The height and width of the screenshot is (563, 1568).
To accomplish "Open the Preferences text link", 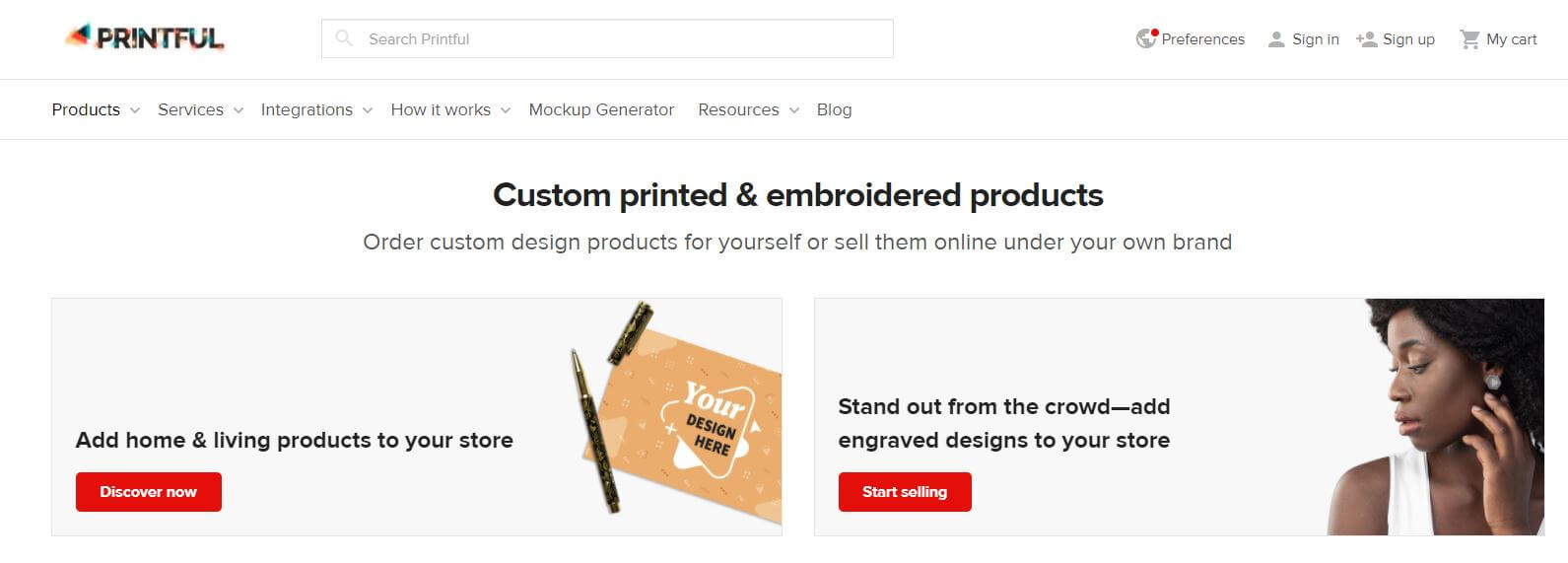I will pos(1202,39).
